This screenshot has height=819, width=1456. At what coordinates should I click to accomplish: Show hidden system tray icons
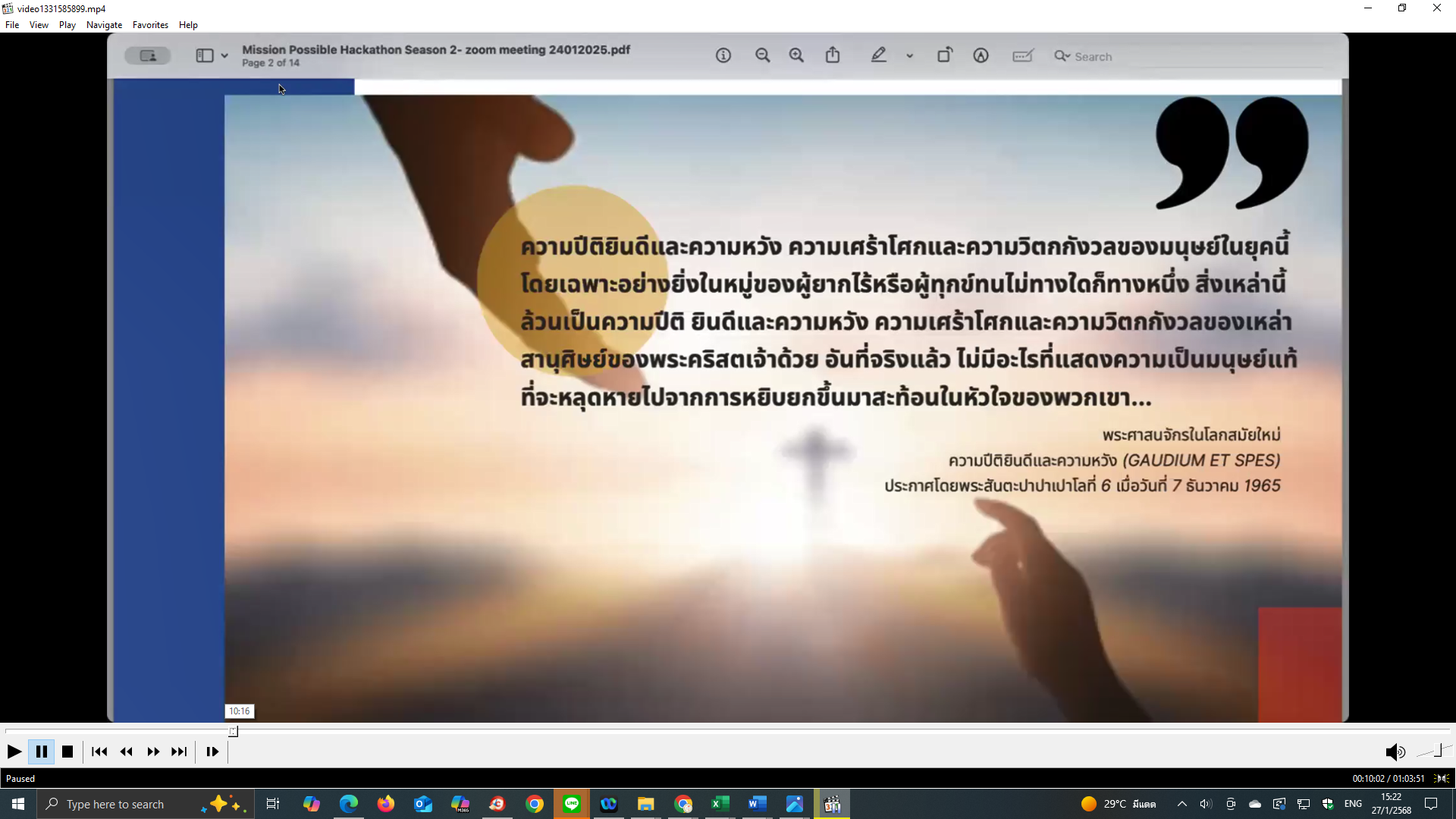(x=1181, y=804)
